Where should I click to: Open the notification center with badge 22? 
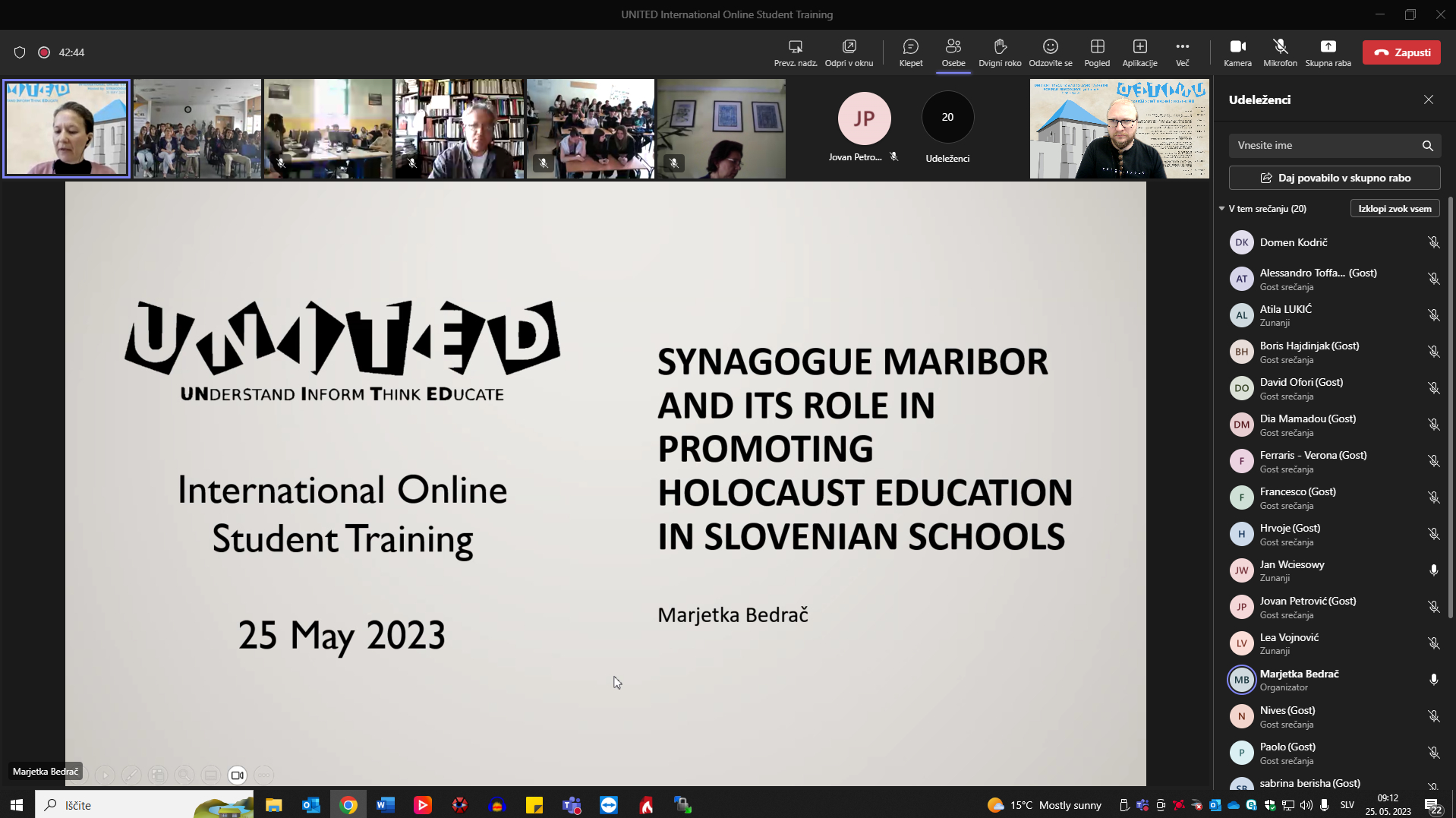point(1433,804)
